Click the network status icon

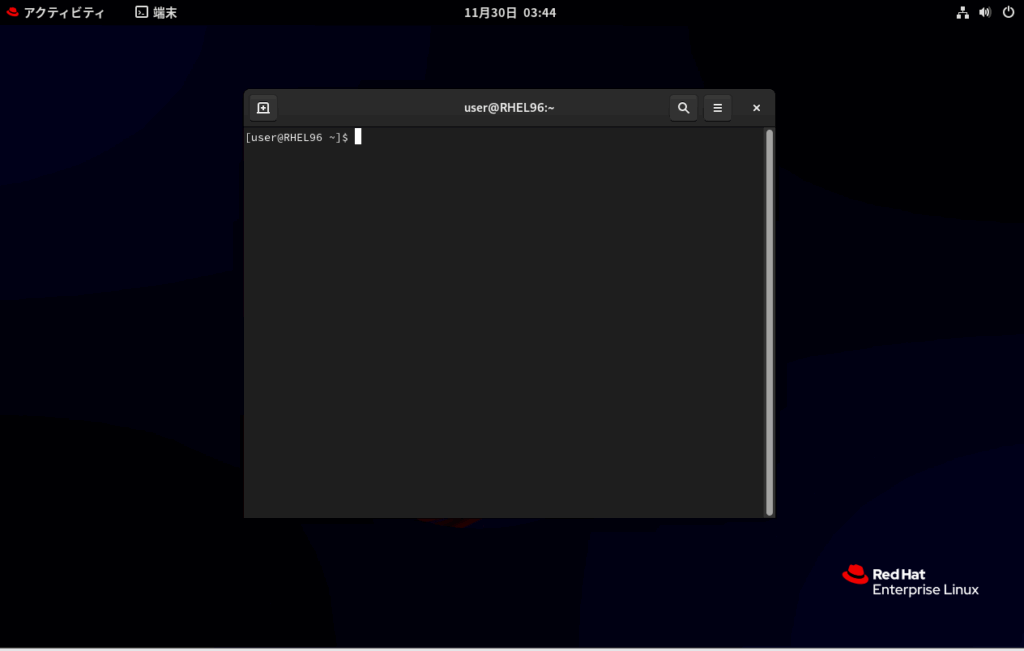tap(962, 13)
